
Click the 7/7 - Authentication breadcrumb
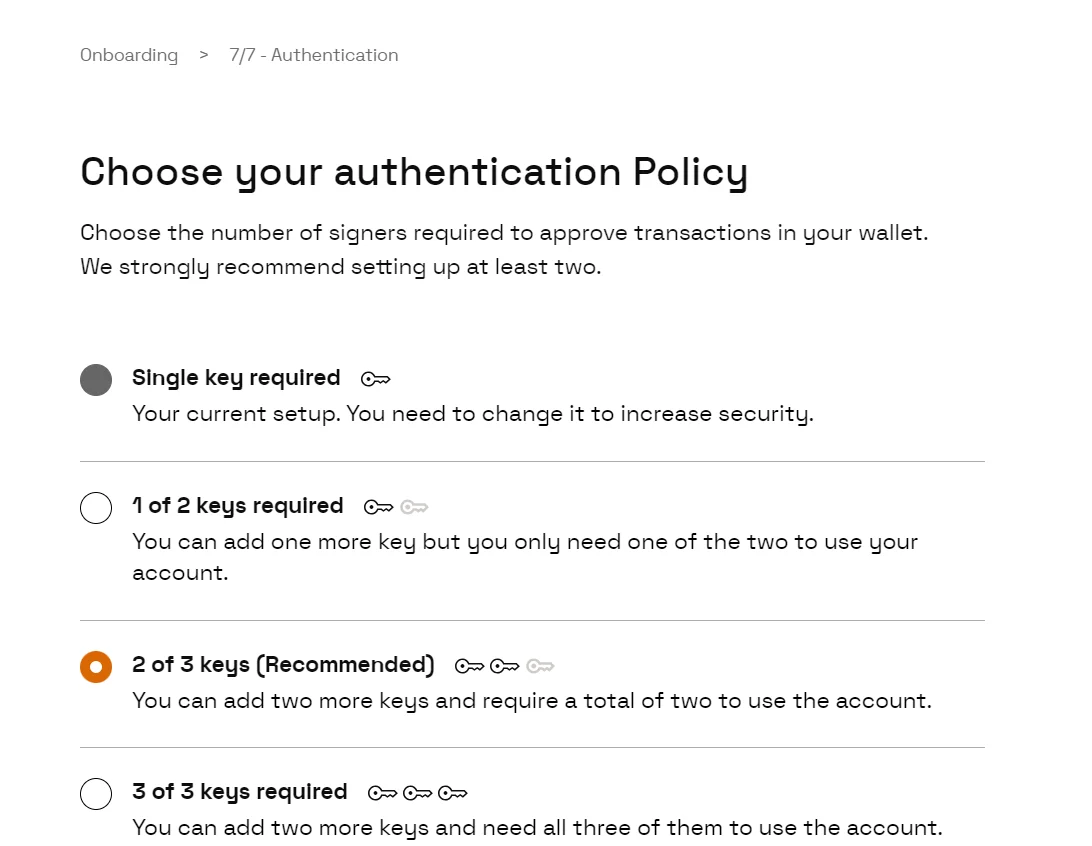[314, 55]
